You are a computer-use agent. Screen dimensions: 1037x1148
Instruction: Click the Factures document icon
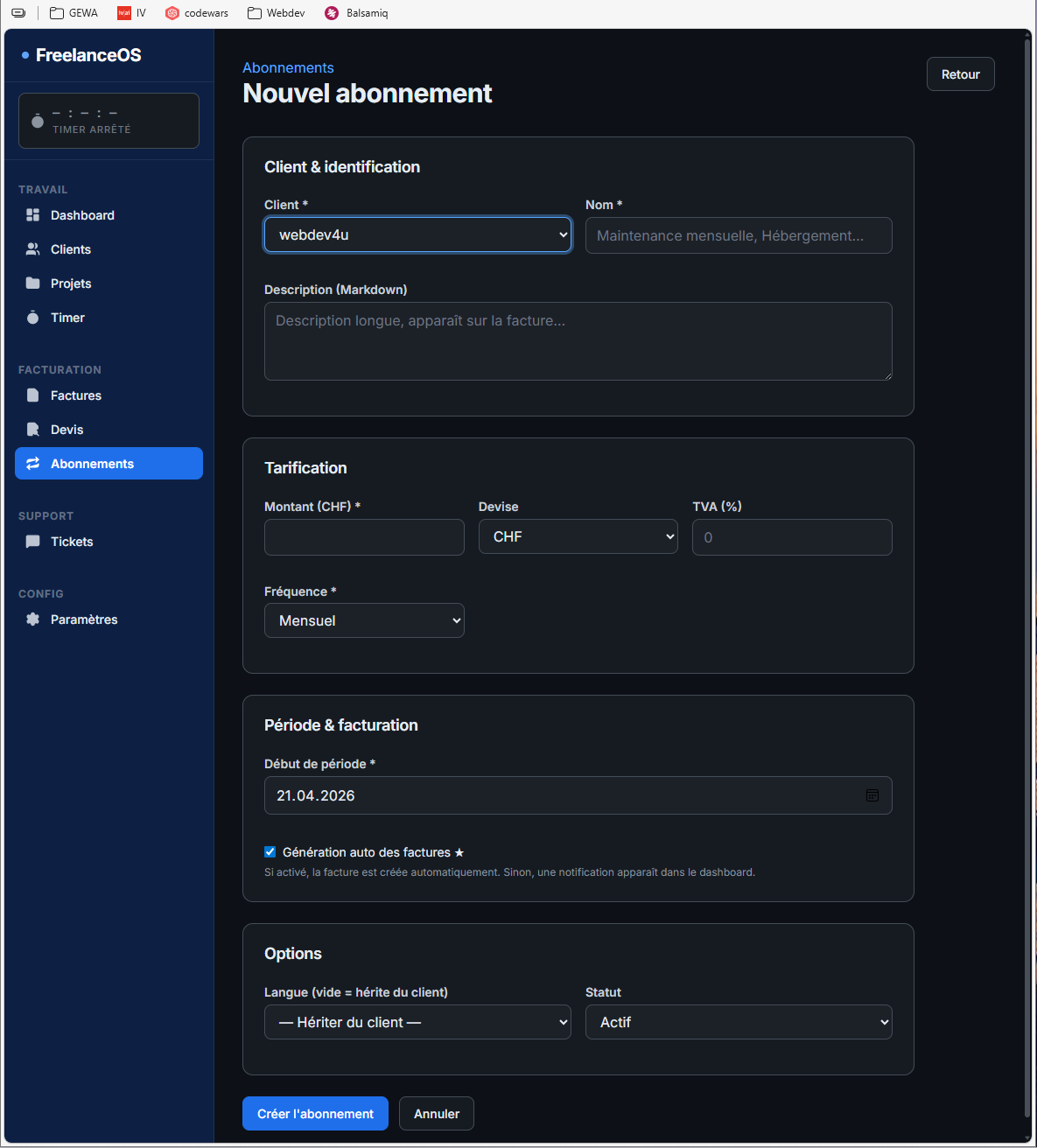[33, 395]
